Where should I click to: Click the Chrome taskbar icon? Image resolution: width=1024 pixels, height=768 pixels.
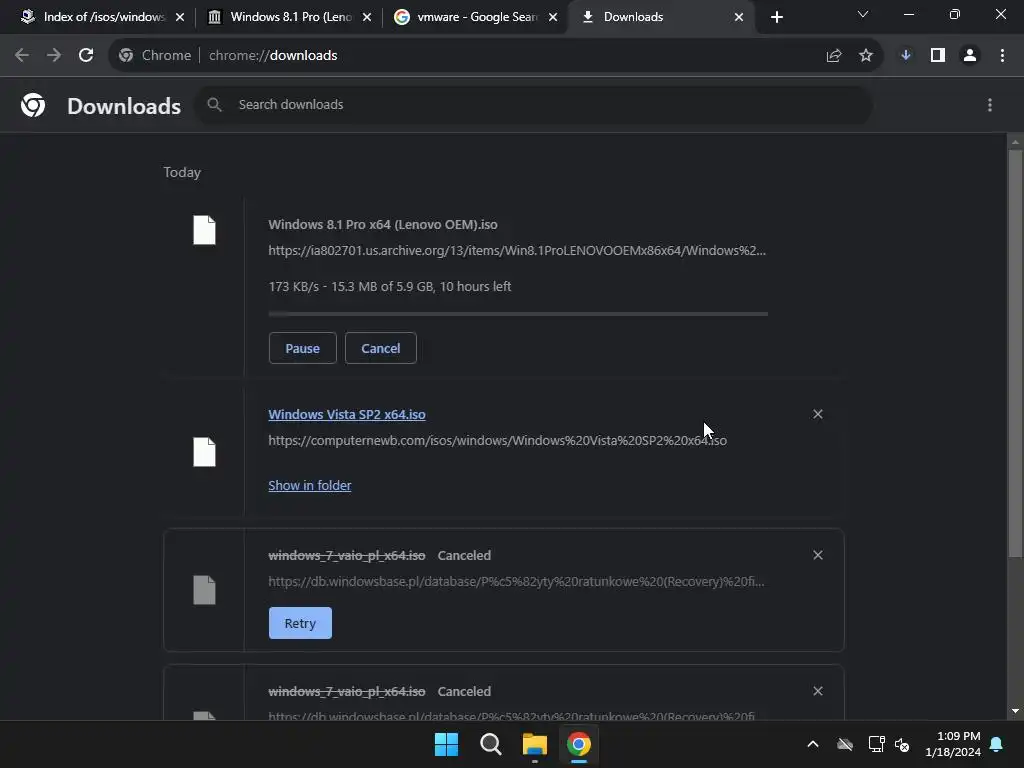[x=579, y=744]
